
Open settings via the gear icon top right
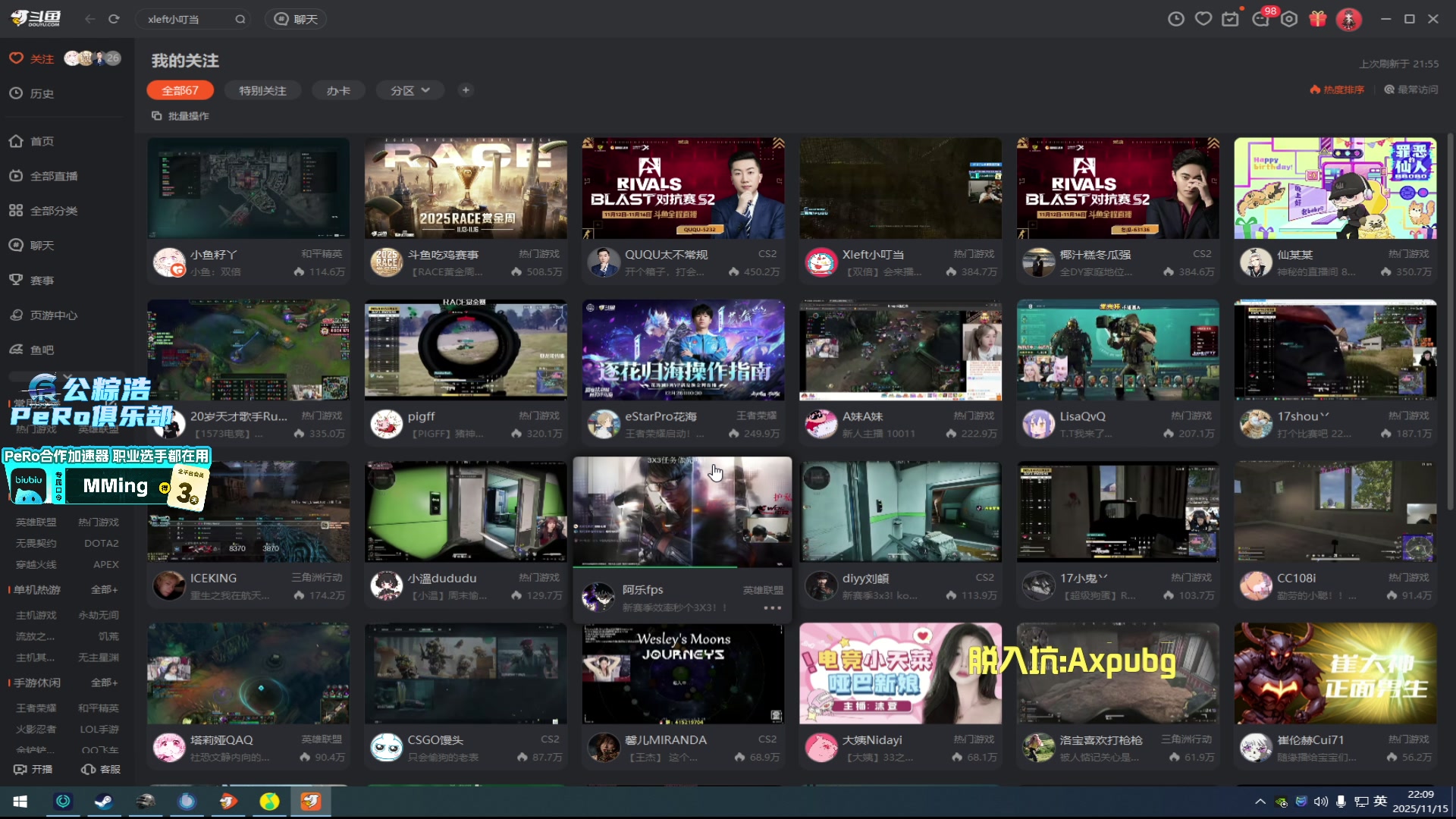[1289, 19]
